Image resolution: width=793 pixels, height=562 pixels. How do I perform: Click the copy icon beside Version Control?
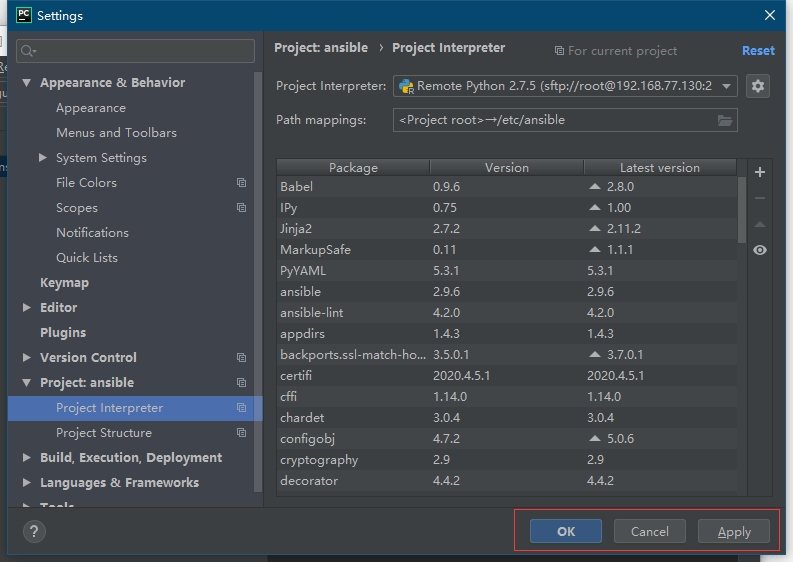241,358
